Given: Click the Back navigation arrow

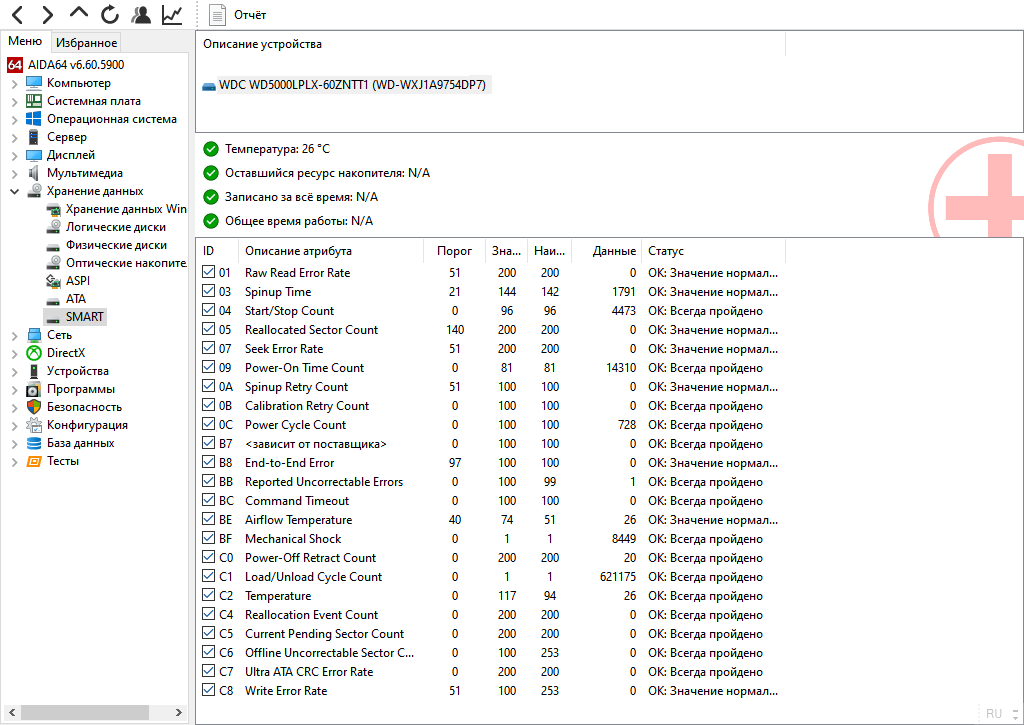Looking at the screenshot, I should 18,14.
